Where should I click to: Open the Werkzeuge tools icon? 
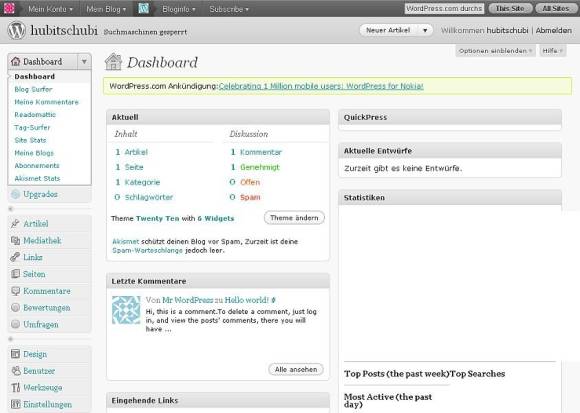click(15, 387)
